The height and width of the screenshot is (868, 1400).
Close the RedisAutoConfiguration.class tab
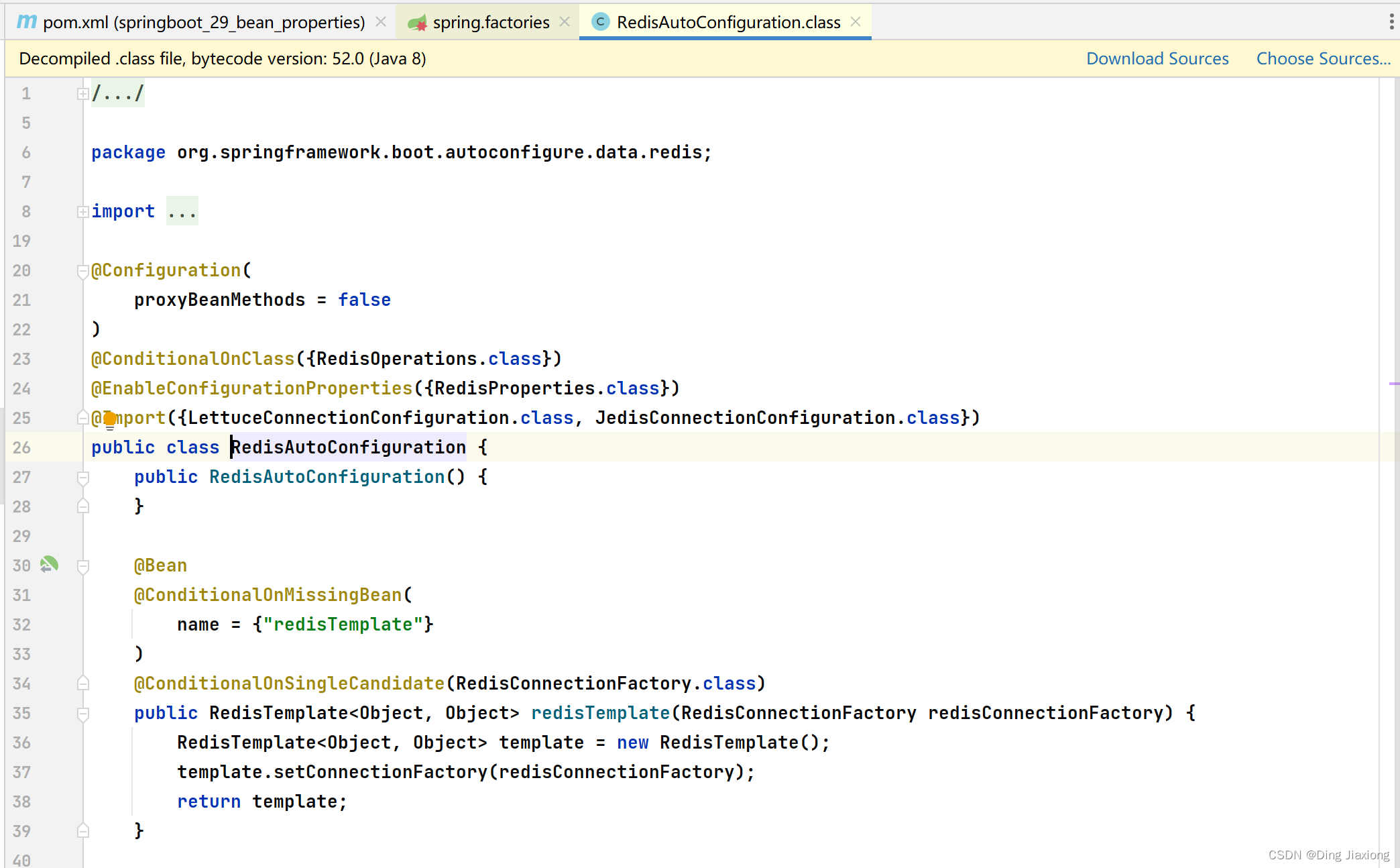(856, 22)
